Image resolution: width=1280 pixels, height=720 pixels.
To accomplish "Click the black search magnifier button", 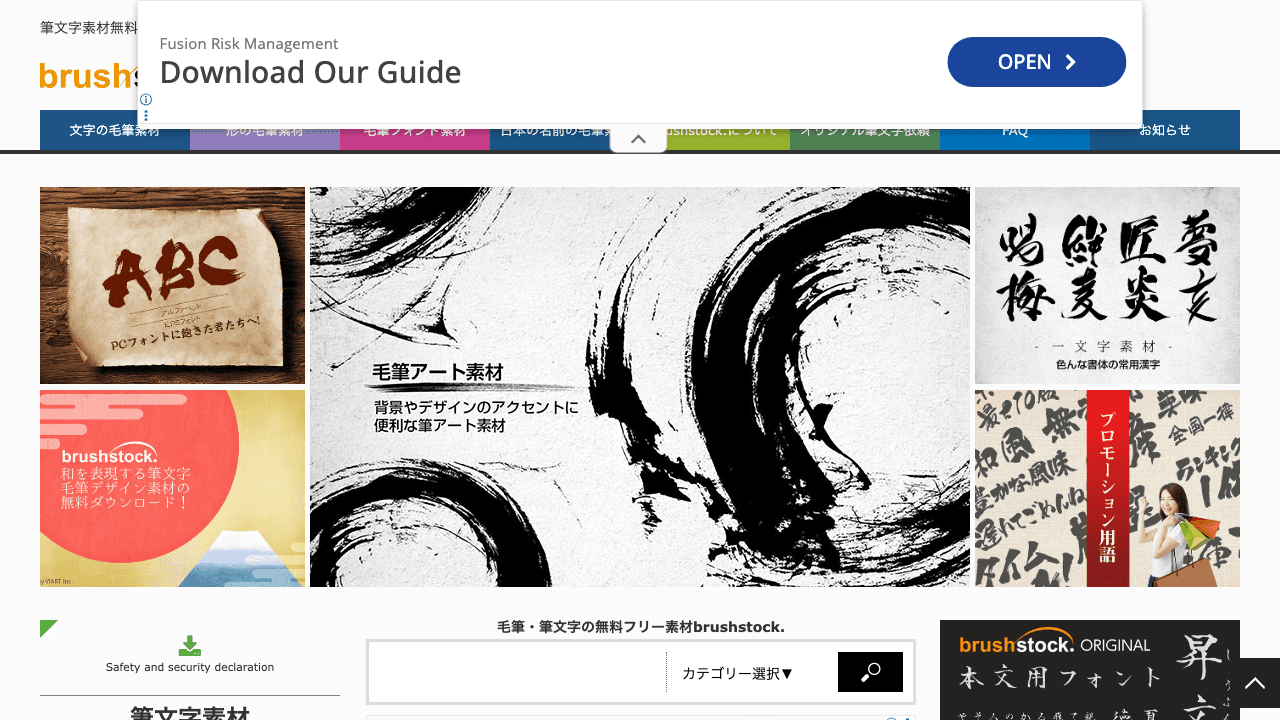I will pos(870,672).
